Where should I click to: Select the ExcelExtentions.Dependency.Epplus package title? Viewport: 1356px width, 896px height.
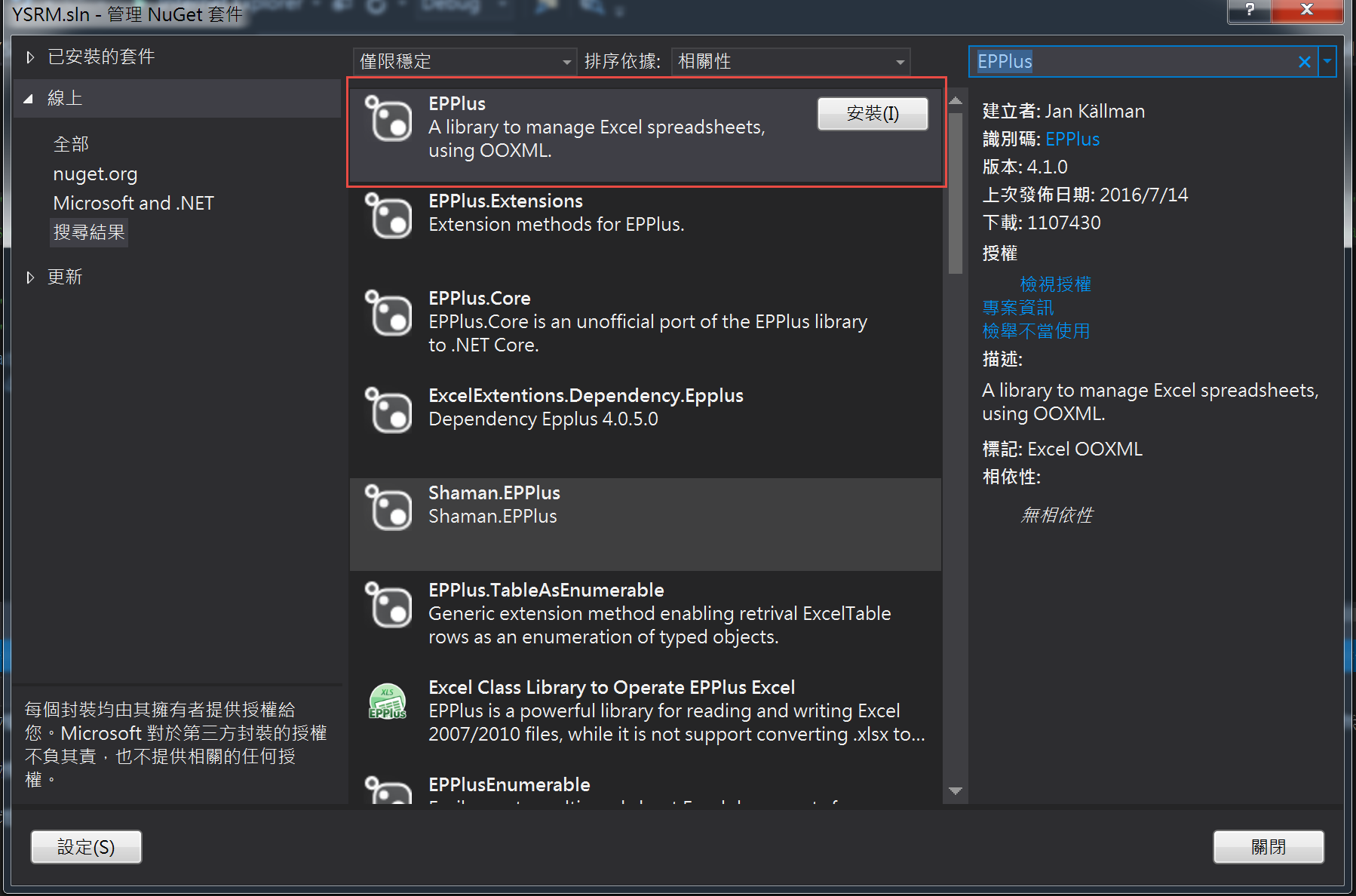[x=586, y=396]
